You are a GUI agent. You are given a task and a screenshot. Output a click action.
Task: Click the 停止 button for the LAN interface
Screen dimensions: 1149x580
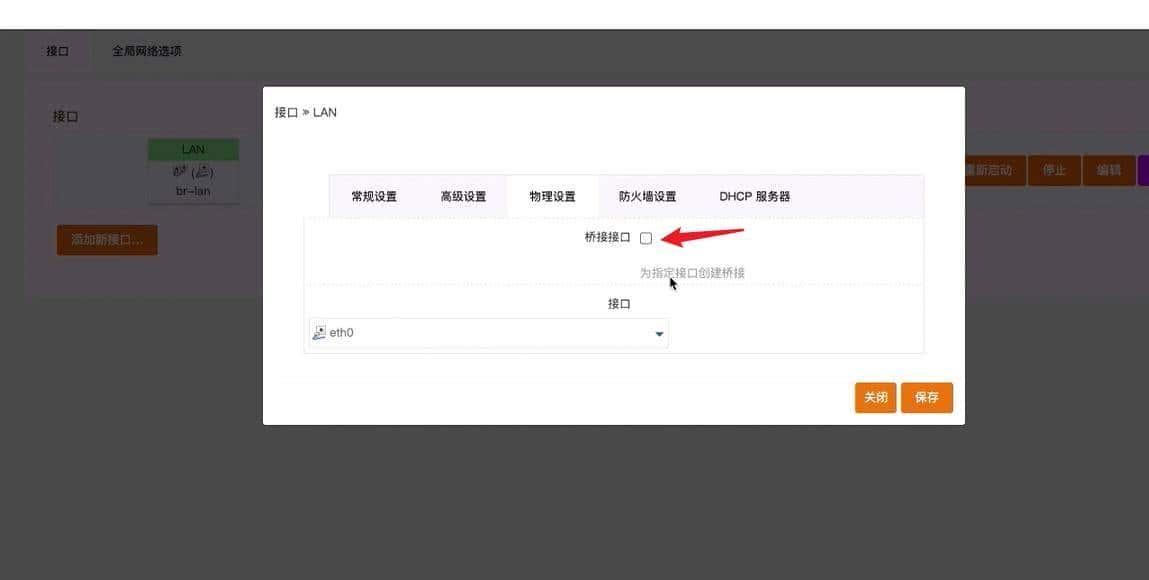[x=1054, y=170]
